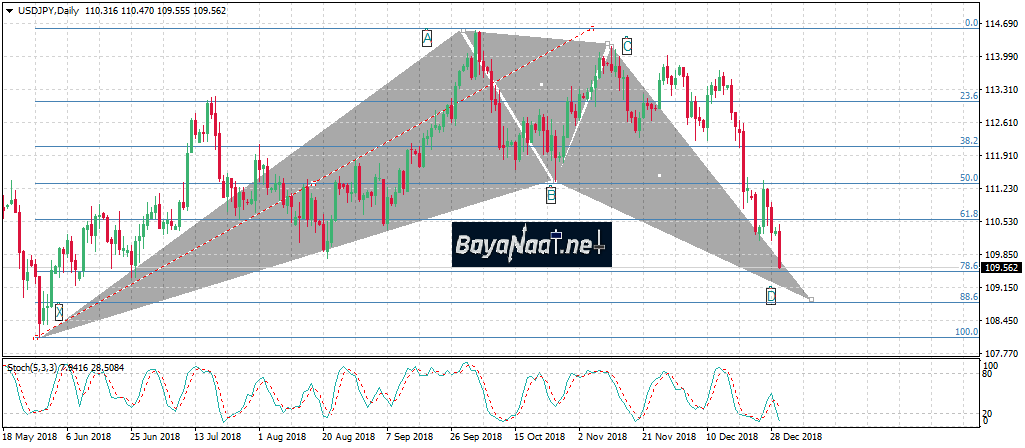
Task: Select the 0.0 Fibonacci level label
Action: (x=970, y=23)
